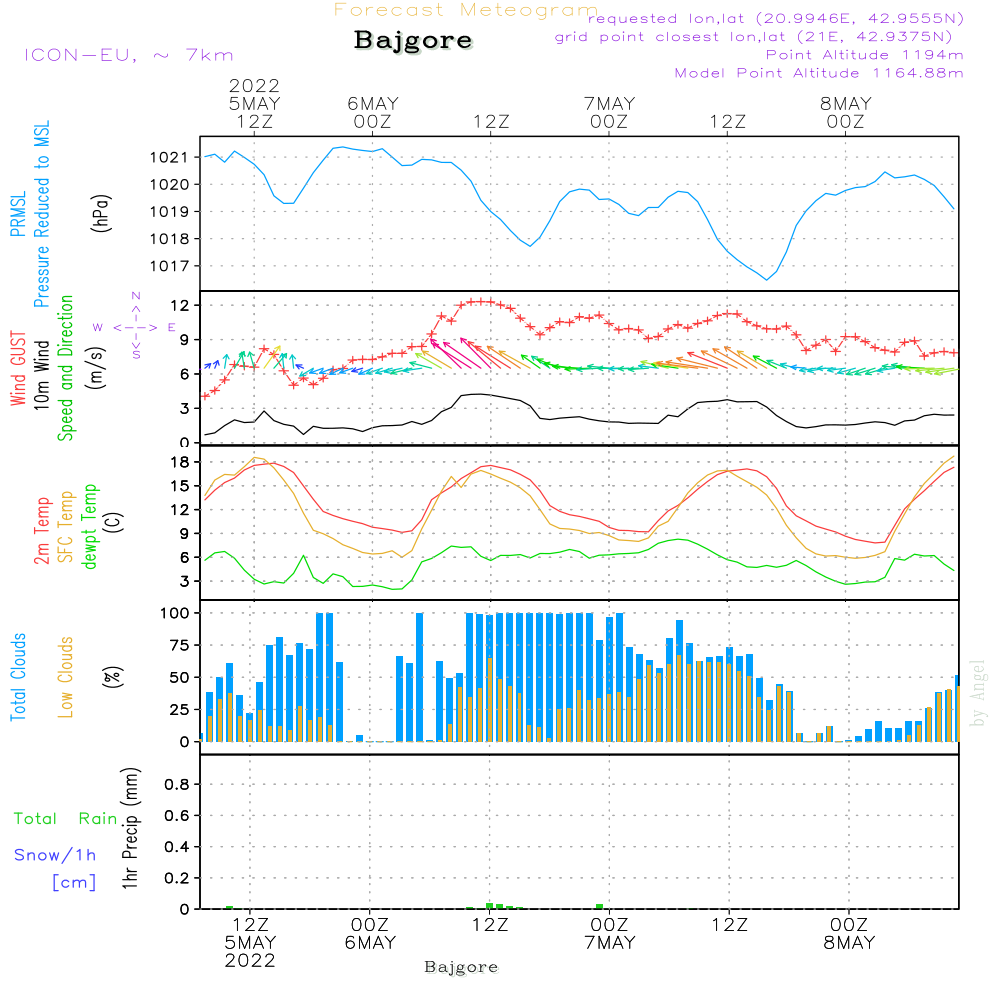Screen dimensions: 1000x1000
Task: Click the Total Clouds axis label
Action: [x=18, y=677]
